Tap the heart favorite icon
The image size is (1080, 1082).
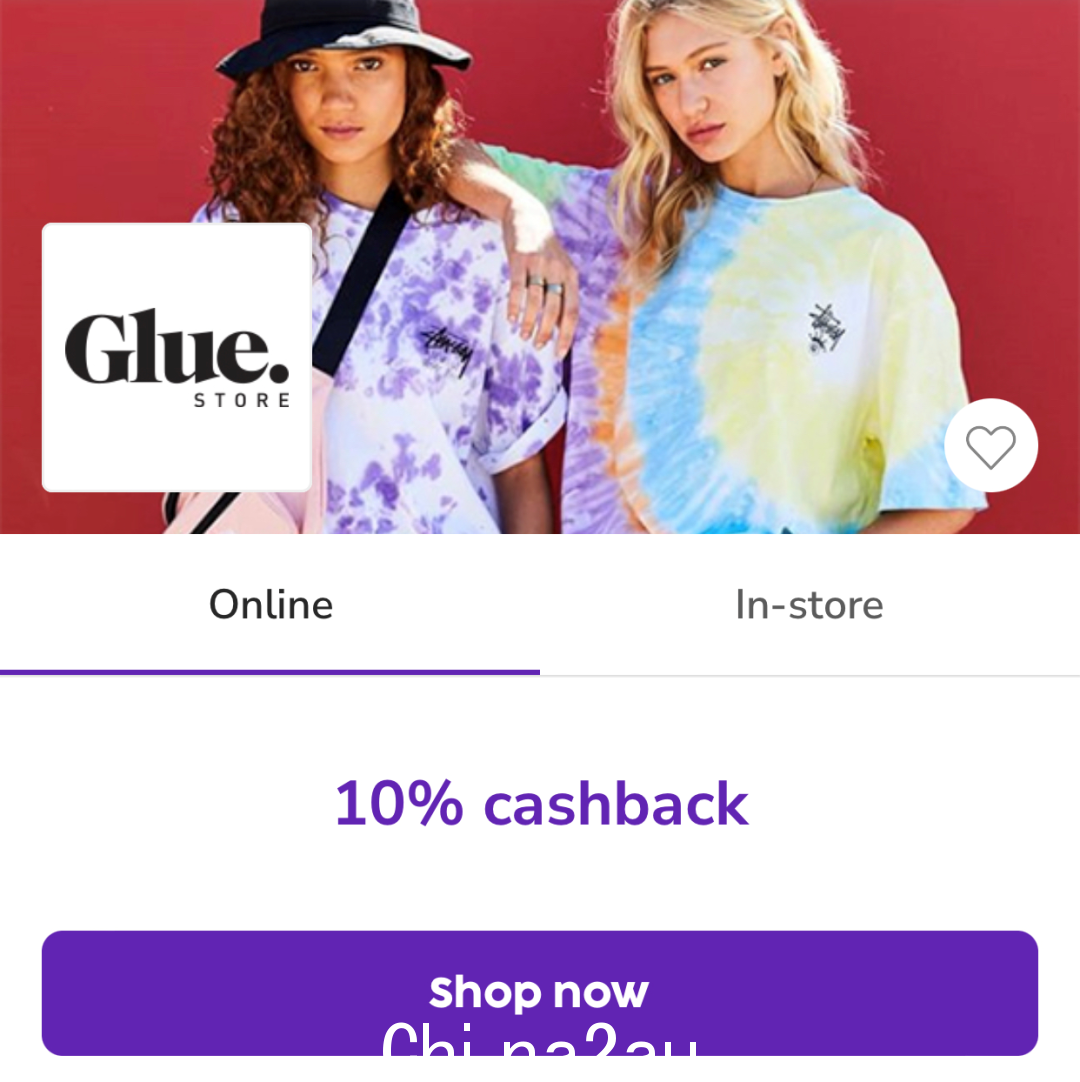pos(990,446)
